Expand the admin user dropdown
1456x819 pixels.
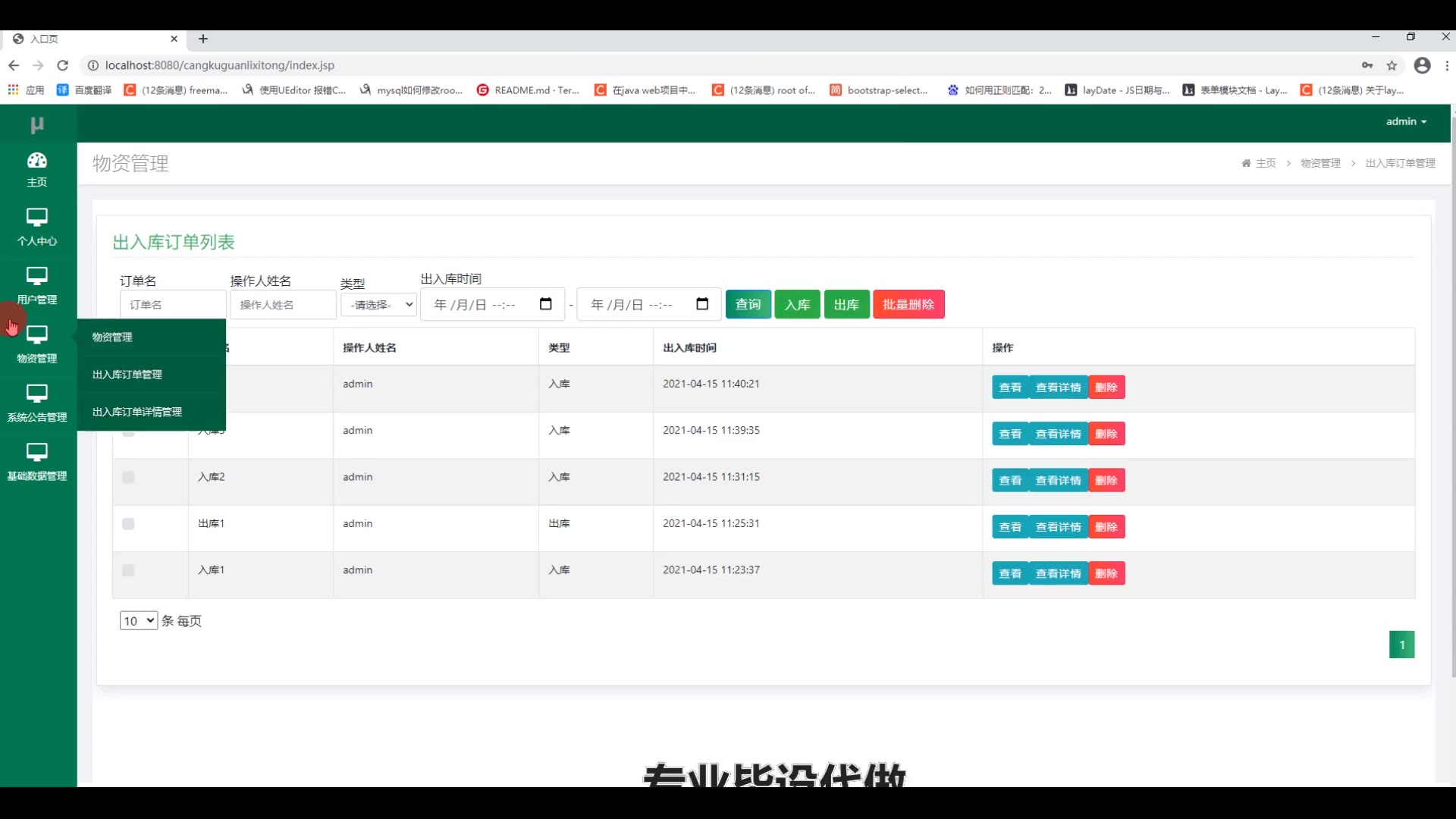(1406, 121)
